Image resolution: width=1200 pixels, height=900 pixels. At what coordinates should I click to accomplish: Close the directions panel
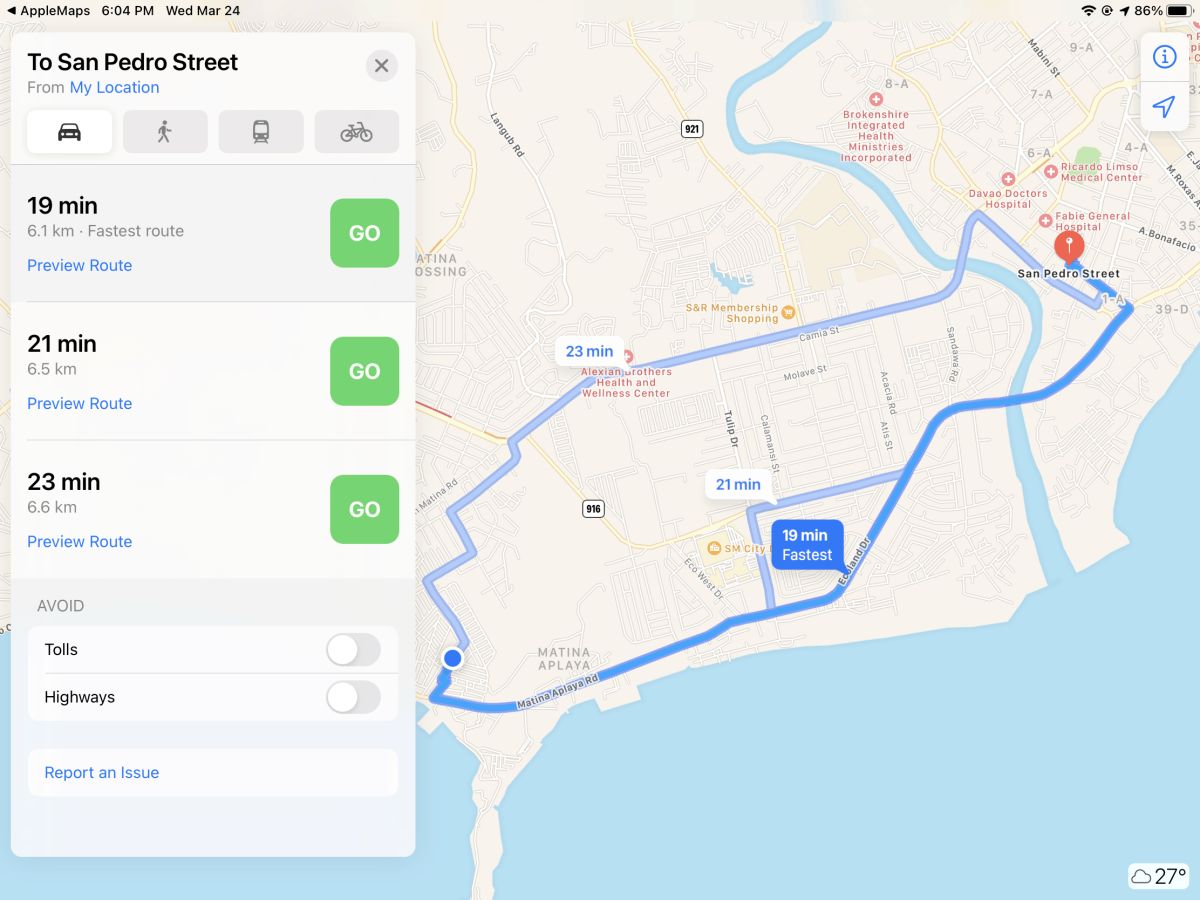381,66
